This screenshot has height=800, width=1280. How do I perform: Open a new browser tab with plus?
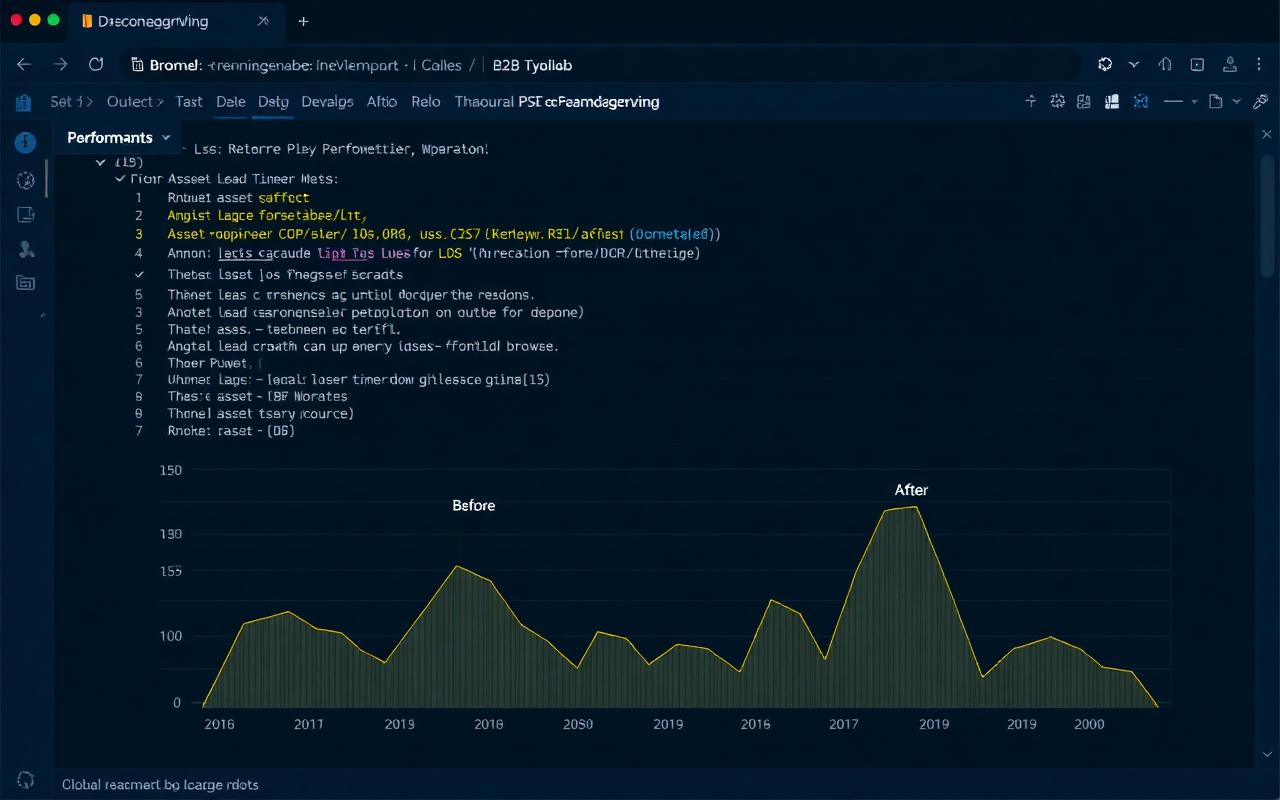tap(303, 21)
